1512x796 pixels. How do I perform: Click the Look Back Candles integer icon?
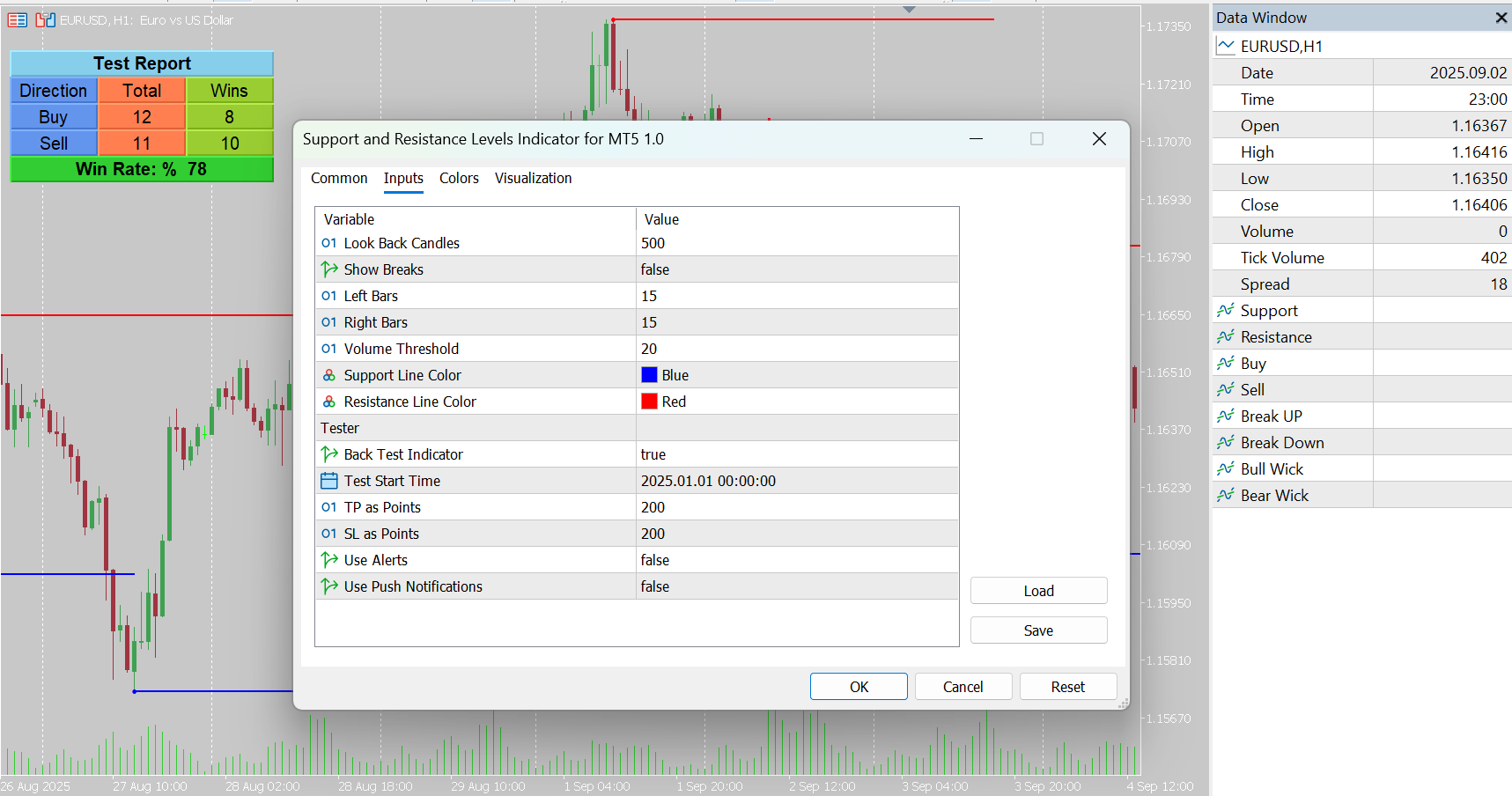click(x=329, y=243)
